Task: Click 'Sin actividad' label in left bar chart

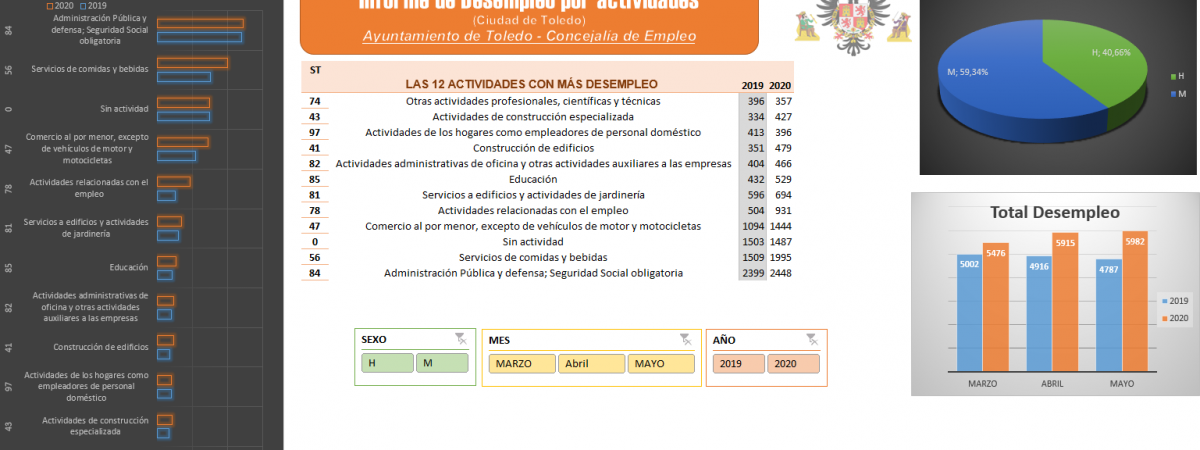Action: pyautogui.click(x=124, y=108)
